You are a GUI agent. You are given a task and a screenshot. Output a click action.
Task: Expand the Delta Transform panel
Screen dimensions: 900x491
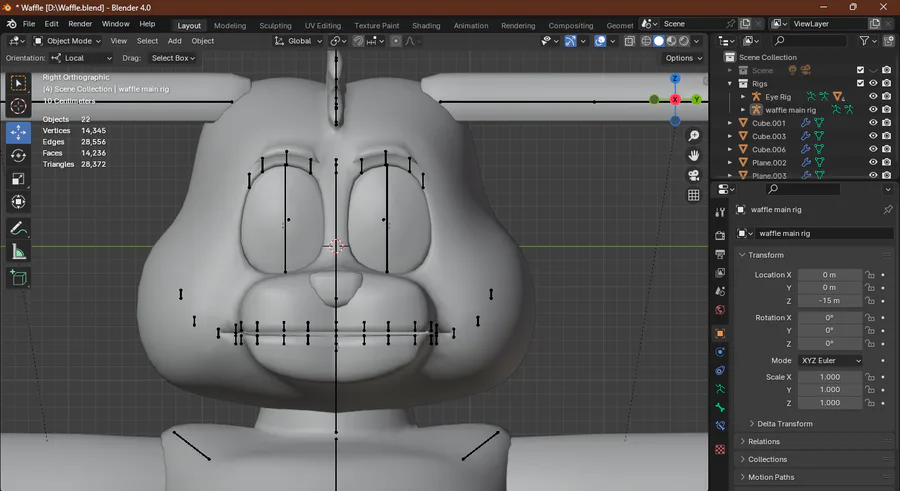click(783, 424)
